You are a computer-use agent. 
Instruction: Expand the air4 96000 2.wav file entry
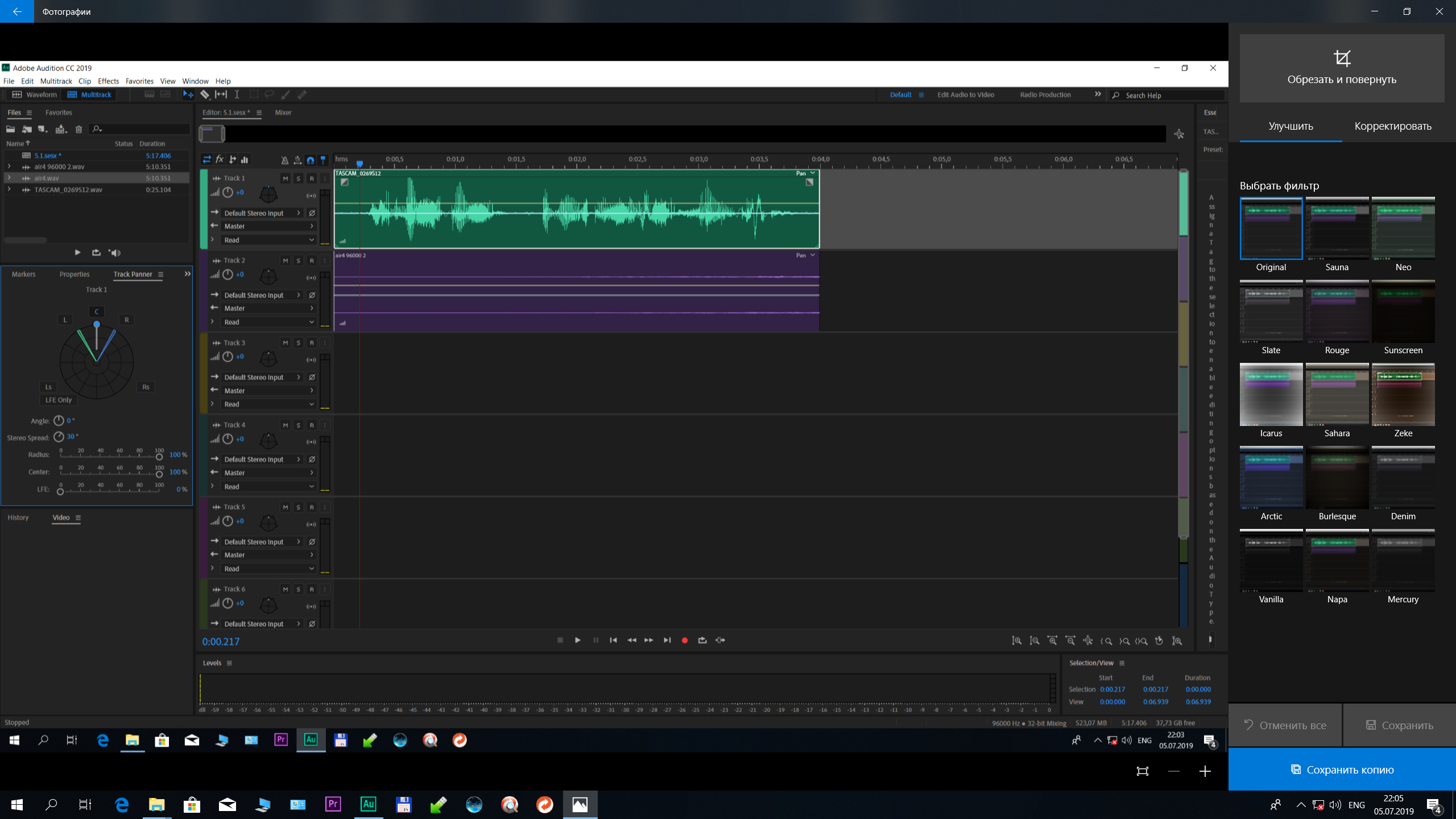(x=9, y=167)
